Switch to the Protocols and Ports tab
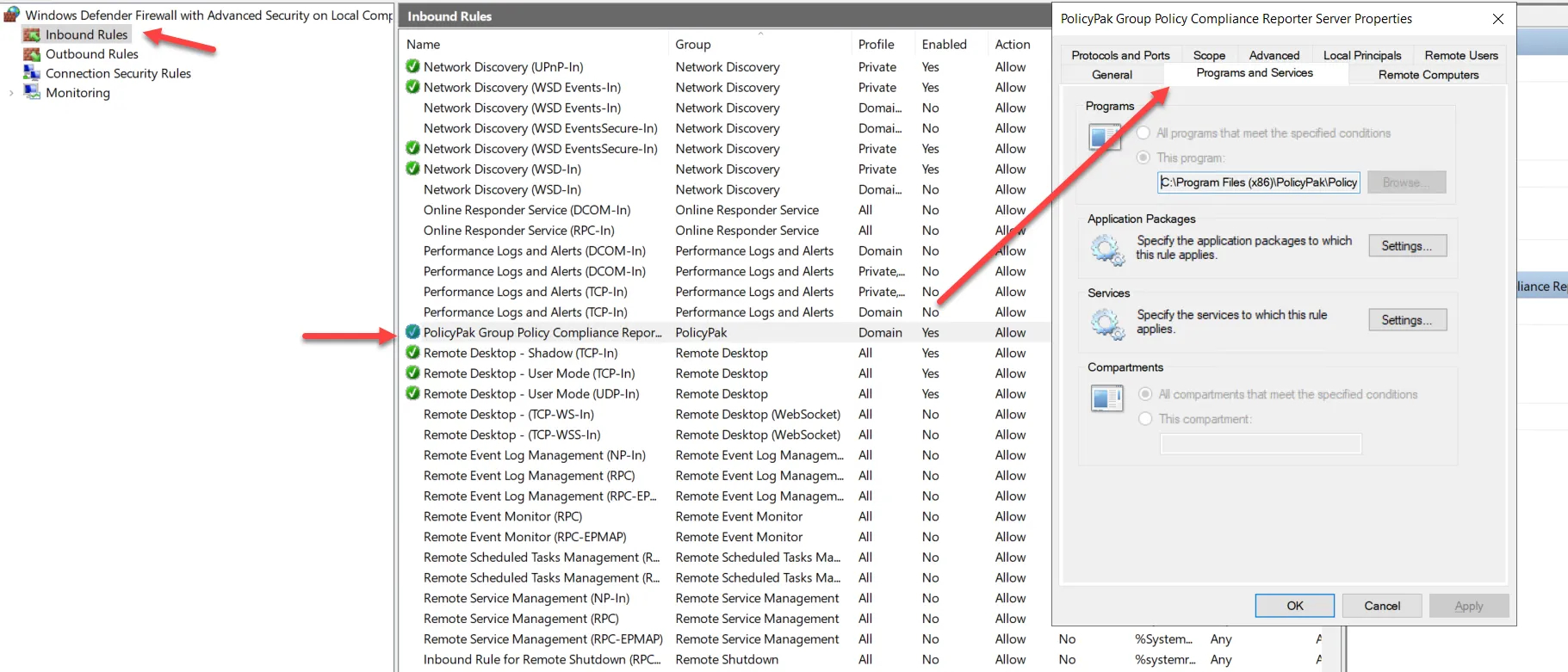The height and width of the screenshot is (672, 1568). 1120,55
